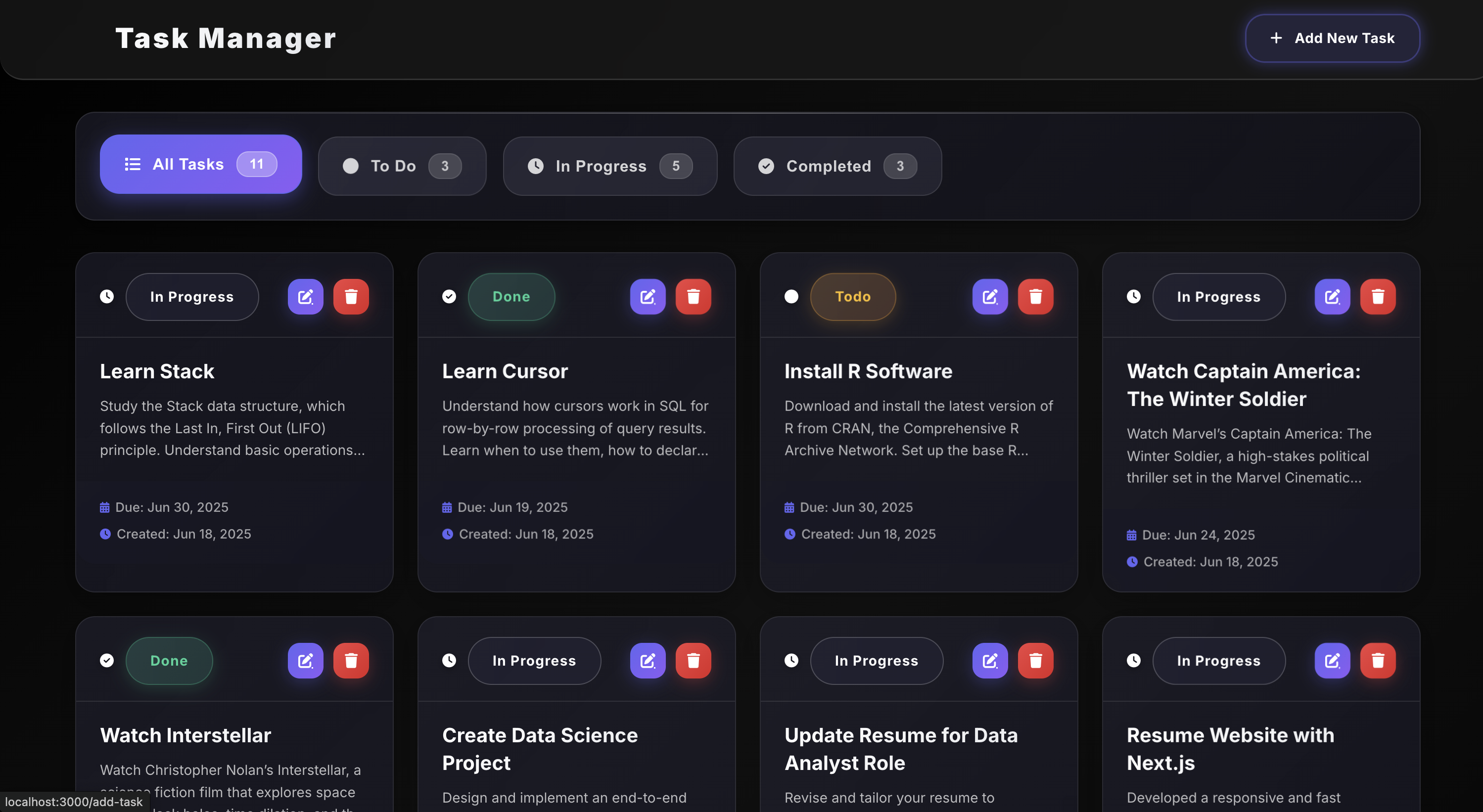Screen dimensions: 1483x812
Task: Click Update Resume for Data Analyst Role title
Action: [x=901, y=749]
